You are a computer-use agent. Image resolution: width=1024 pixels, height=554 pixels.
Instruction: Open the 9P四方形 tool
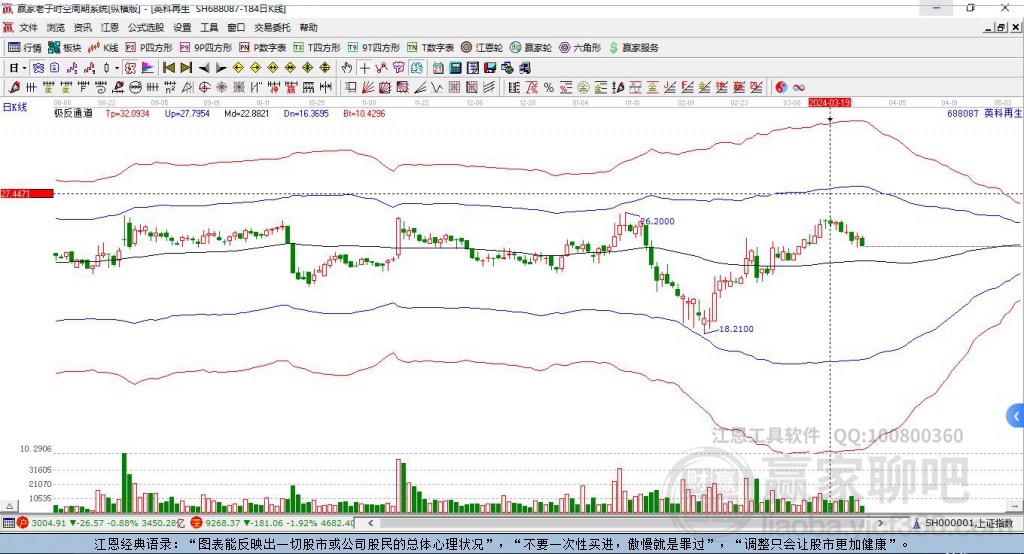pos(206,48)
